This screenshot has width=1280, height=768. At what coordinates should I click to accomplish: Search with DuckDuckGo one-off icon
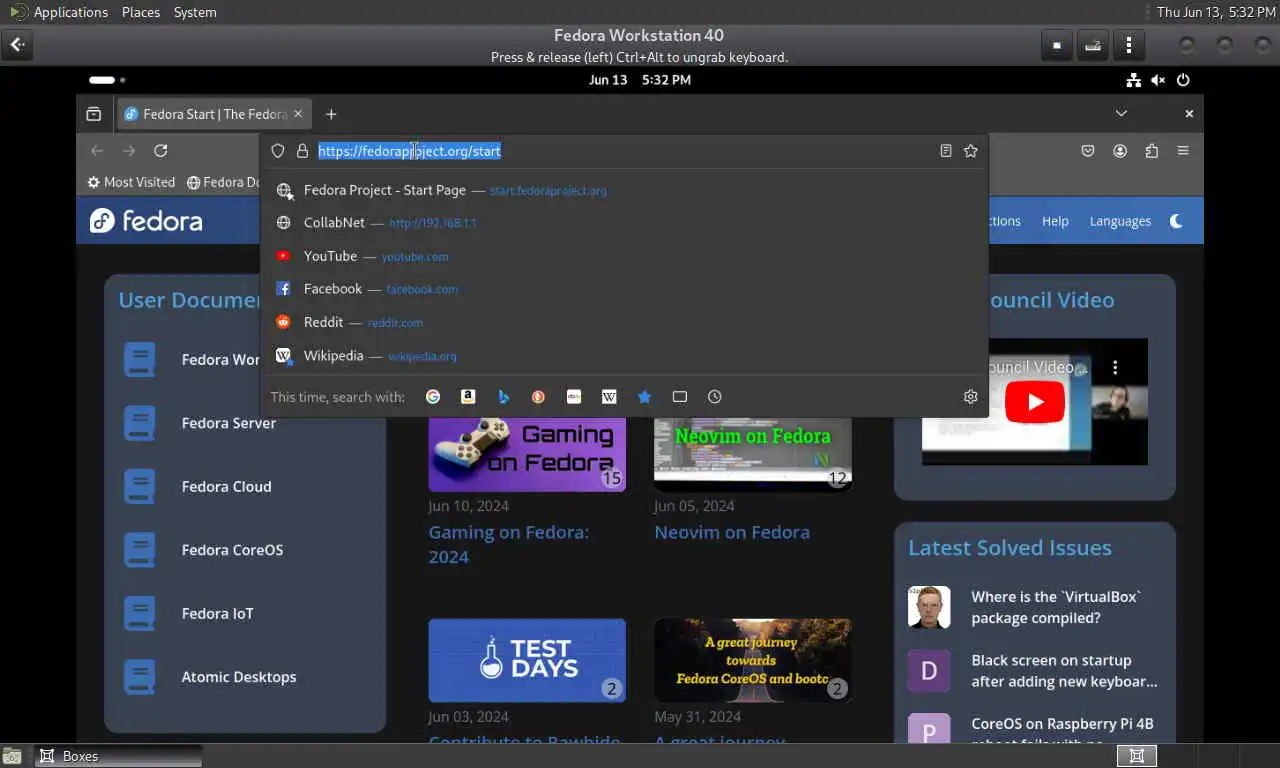click(538, 397)
